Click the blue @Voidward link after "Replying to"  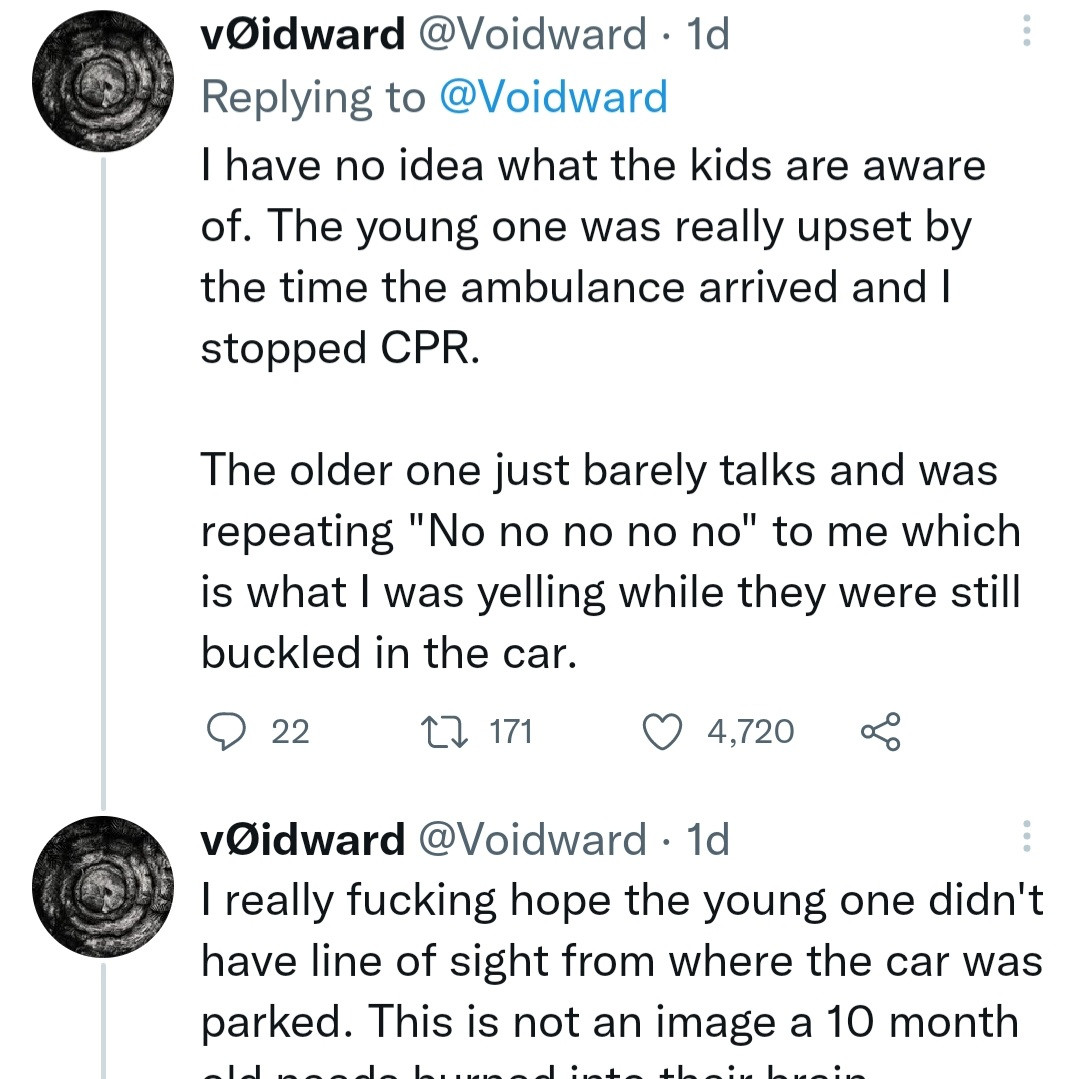pos(553,97)
